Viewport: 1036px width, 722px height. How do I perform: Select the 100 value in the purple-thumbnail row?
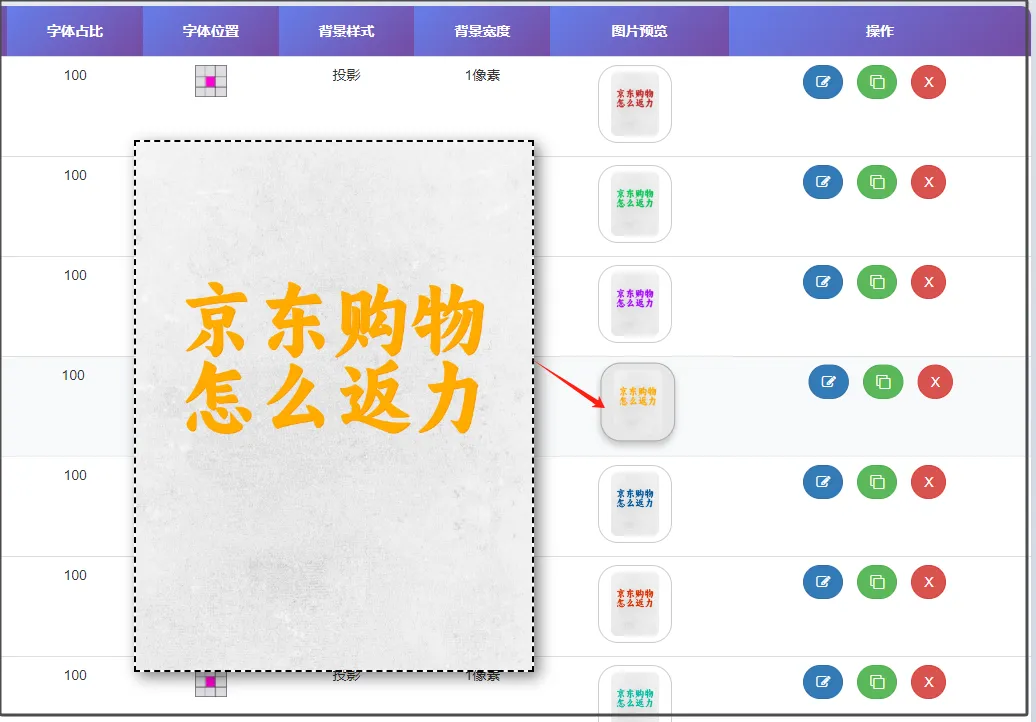coord(75,275)
